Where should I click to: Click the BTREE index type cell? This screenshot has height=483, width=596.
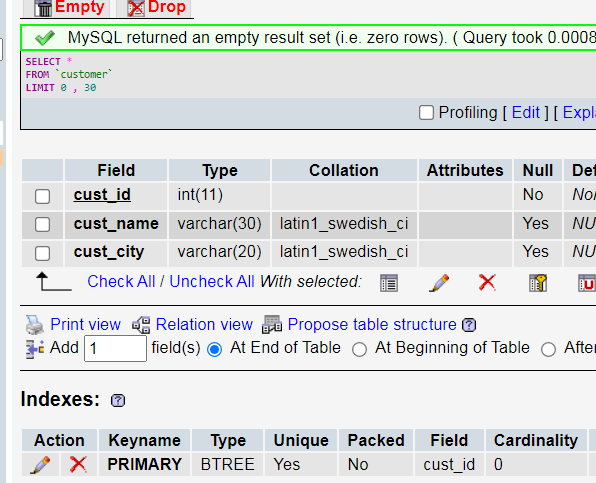pyautogui.click(x=227, y=464)
